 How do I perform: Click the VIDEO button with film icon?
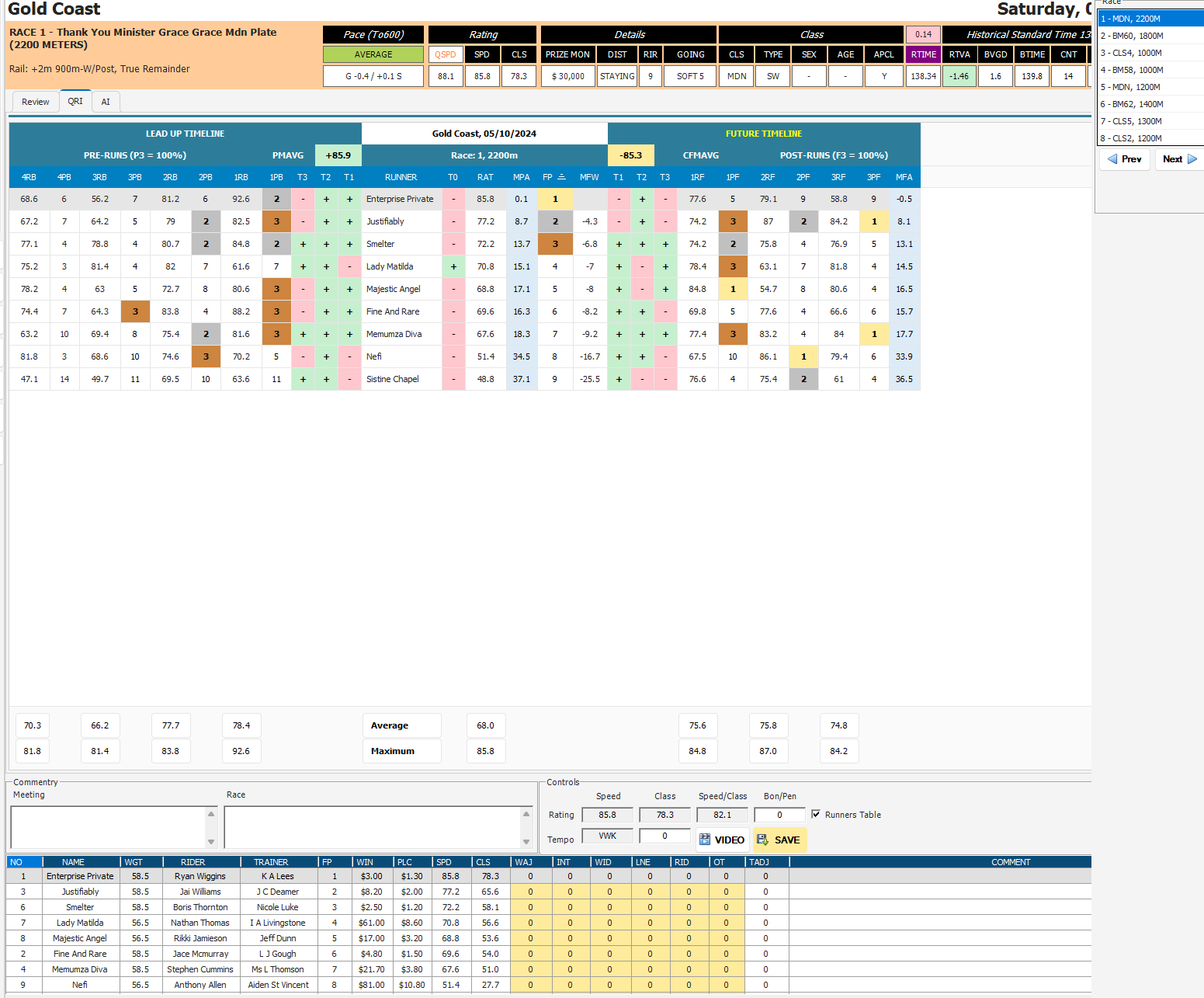[722, 840]
